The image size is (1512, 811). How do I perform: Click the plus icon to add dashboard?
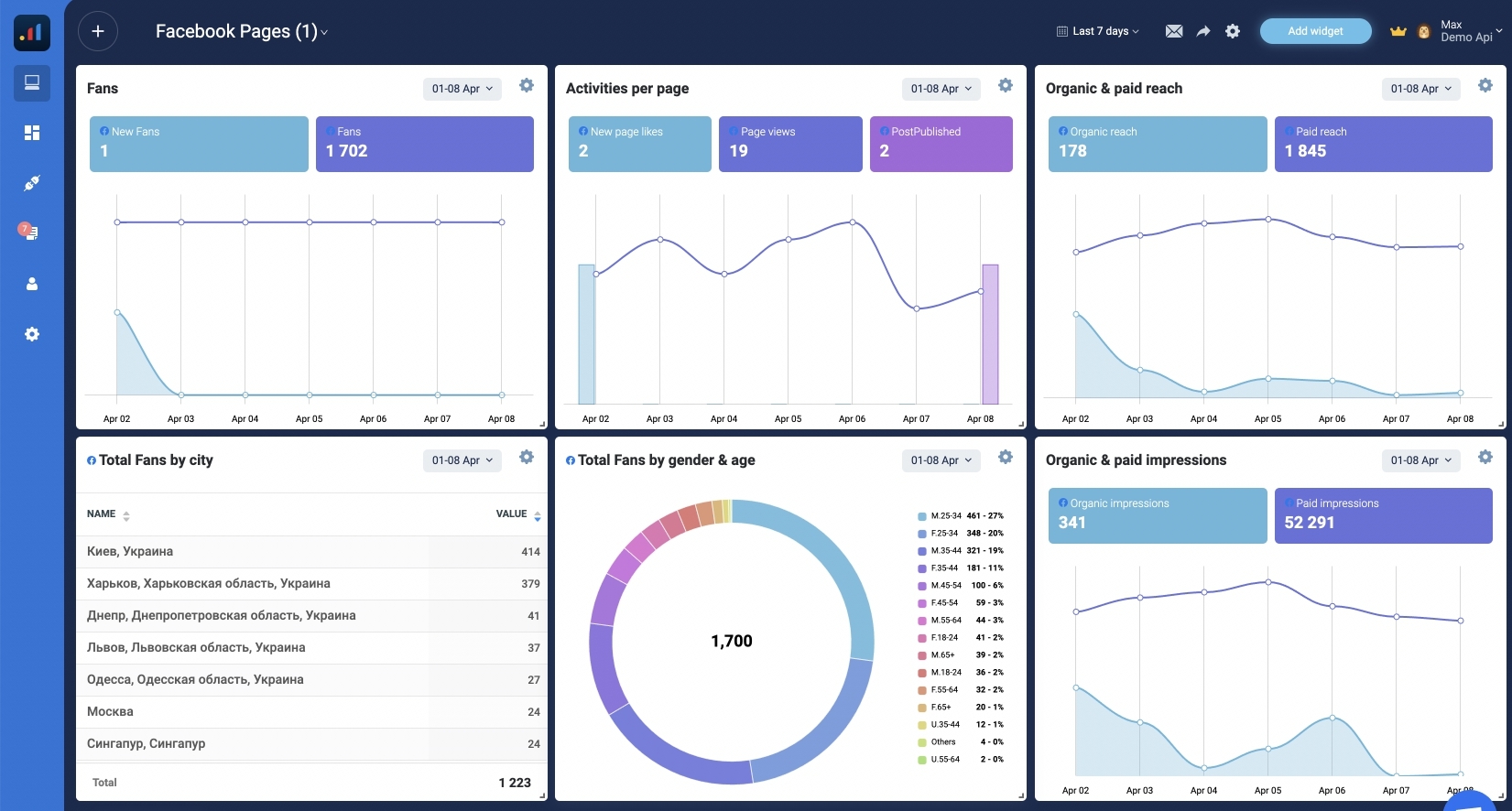click(x=98, y=31)
